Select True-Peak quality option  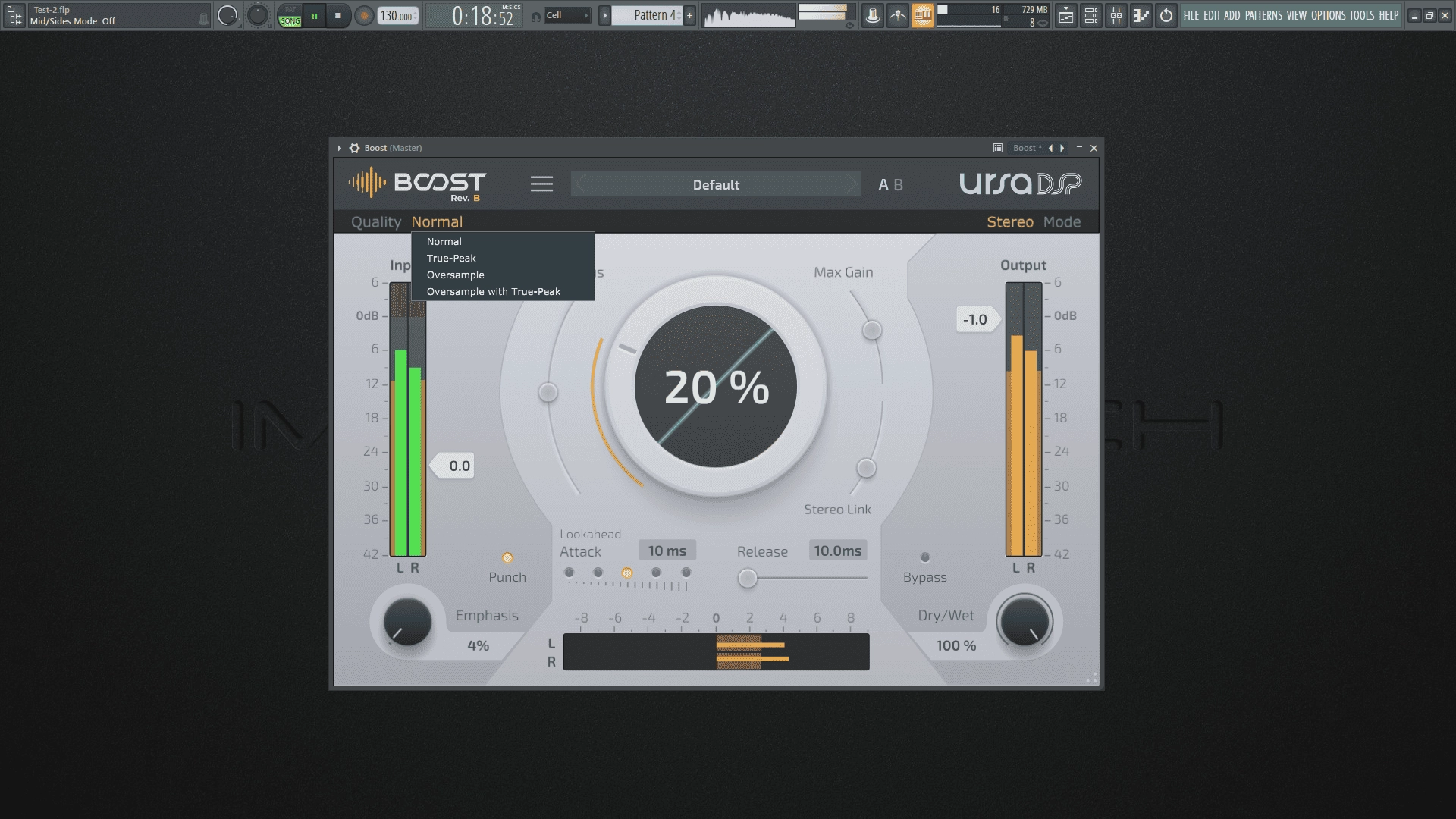point(503,258)
